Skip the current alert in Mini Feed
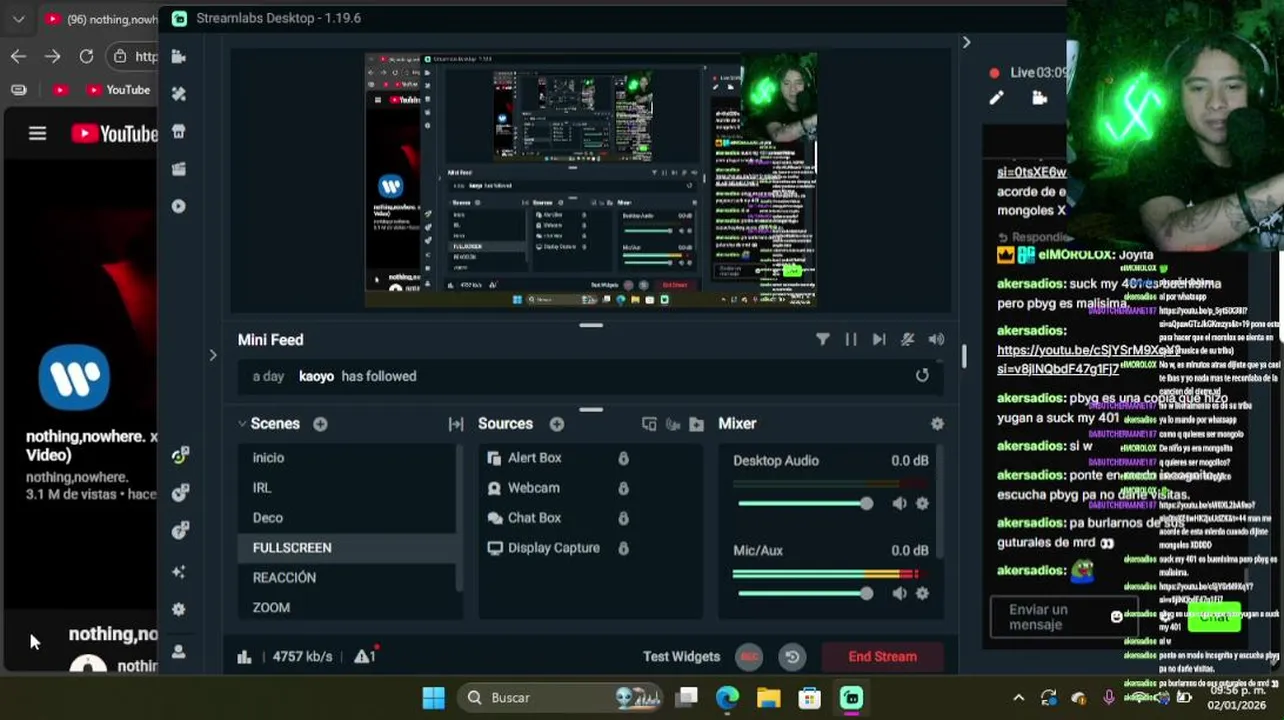1284x720 pixels. 879,340
